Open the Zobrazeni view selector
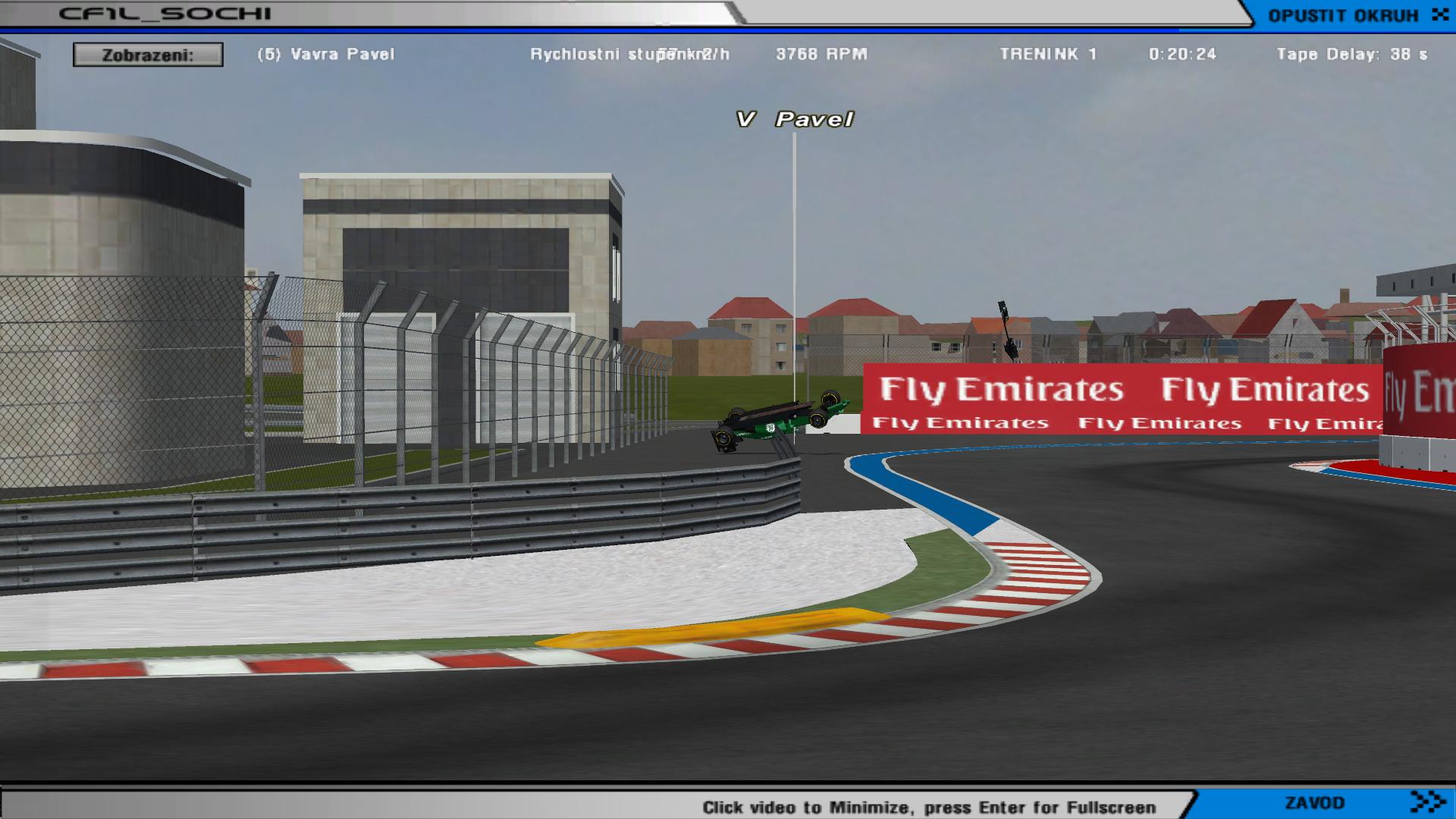This screenshot has height=819, width=1456. click(x=148, y=55)
